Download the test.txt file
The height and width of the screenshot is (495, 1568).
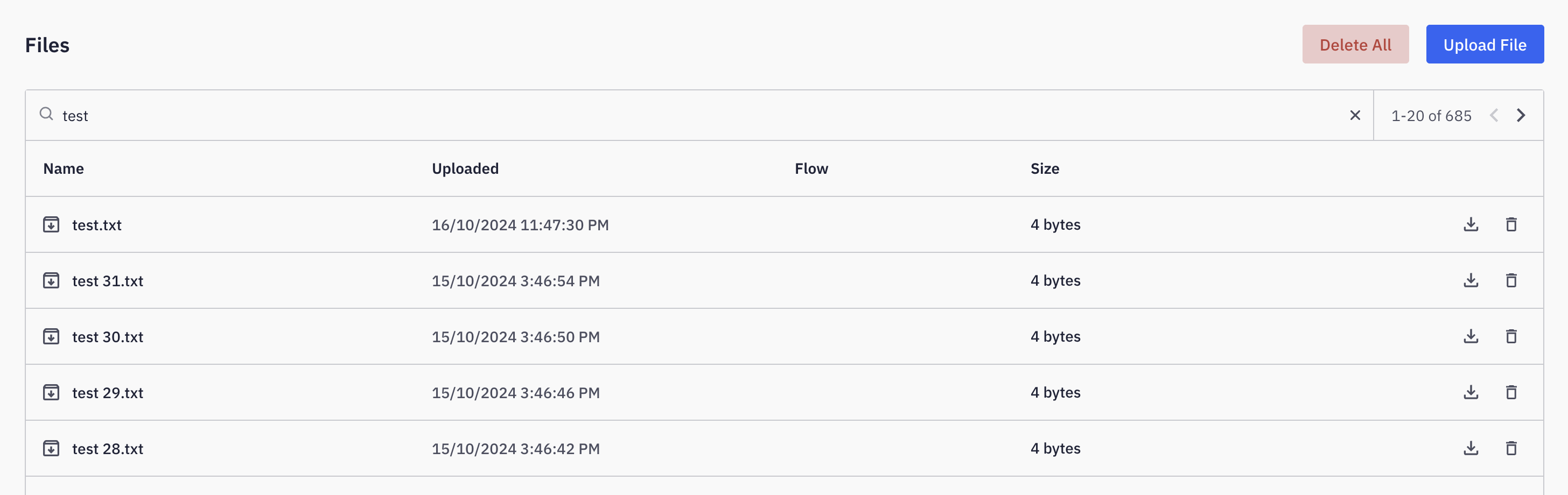1471,224
